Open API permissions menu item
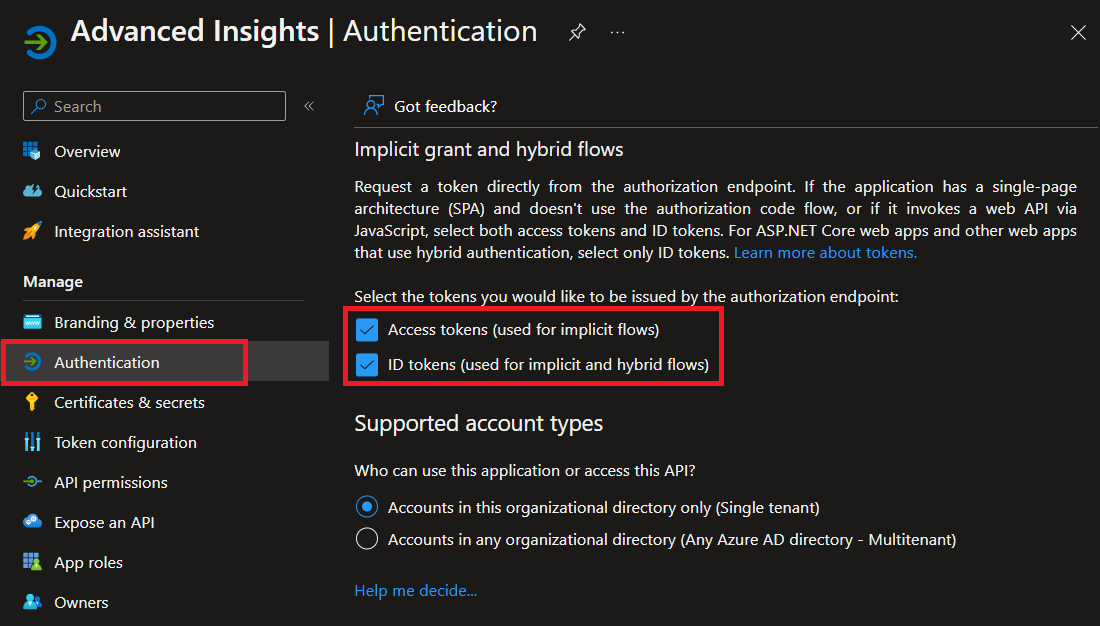Screen dimensions: 1100x626 click(110, 482)
